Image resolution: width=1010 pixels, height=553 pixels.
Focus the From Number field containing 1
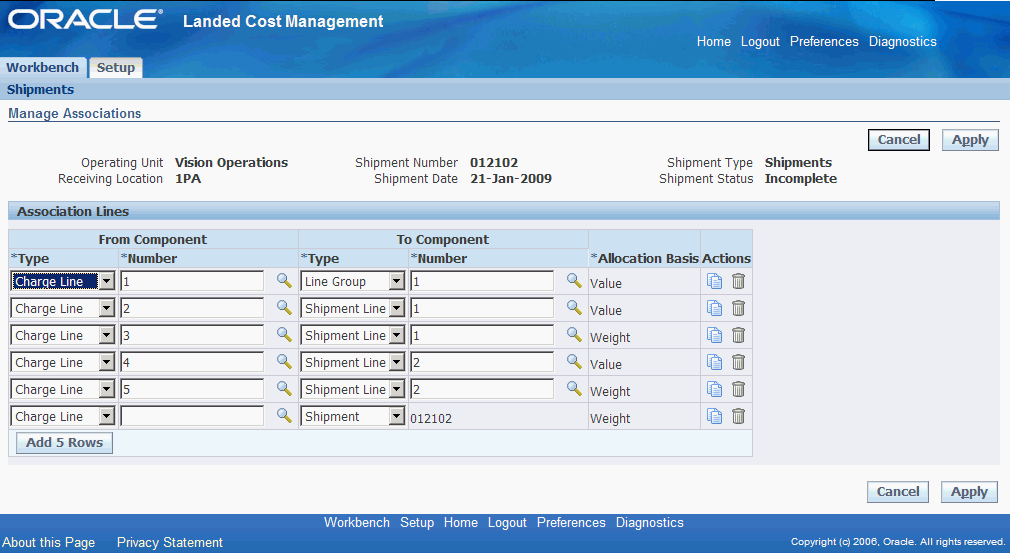[x=192, y=281]
